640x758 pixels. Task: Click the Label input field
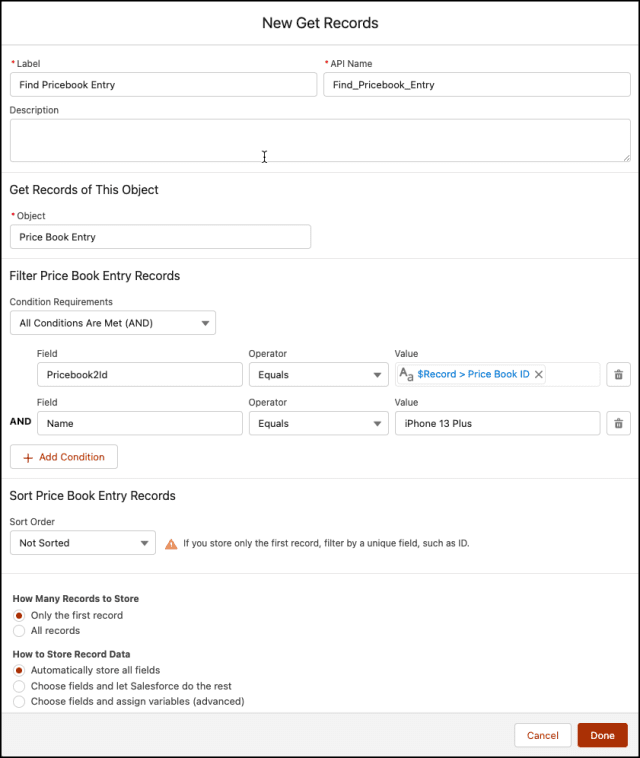(163, 85)
